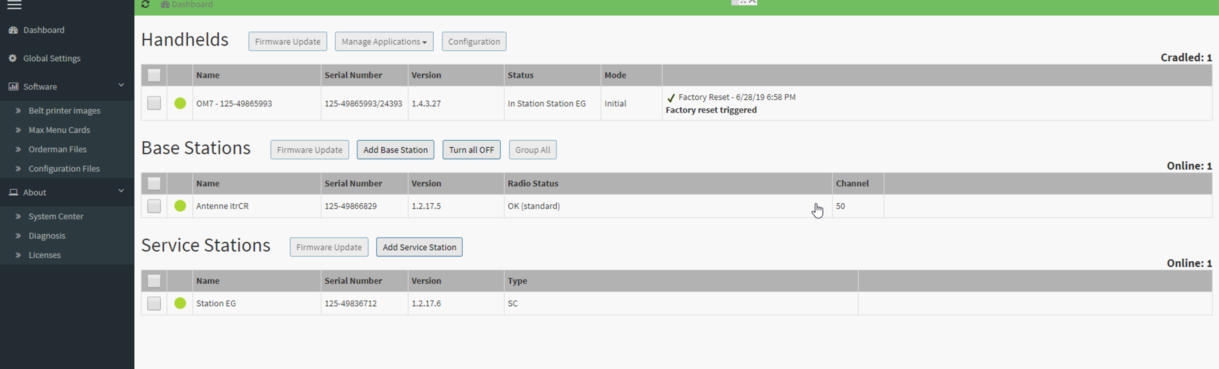The height and width of the screenshot is (369, 1219).
Task: Click handheld version 1.4.3.27
Action: (426, 103)
